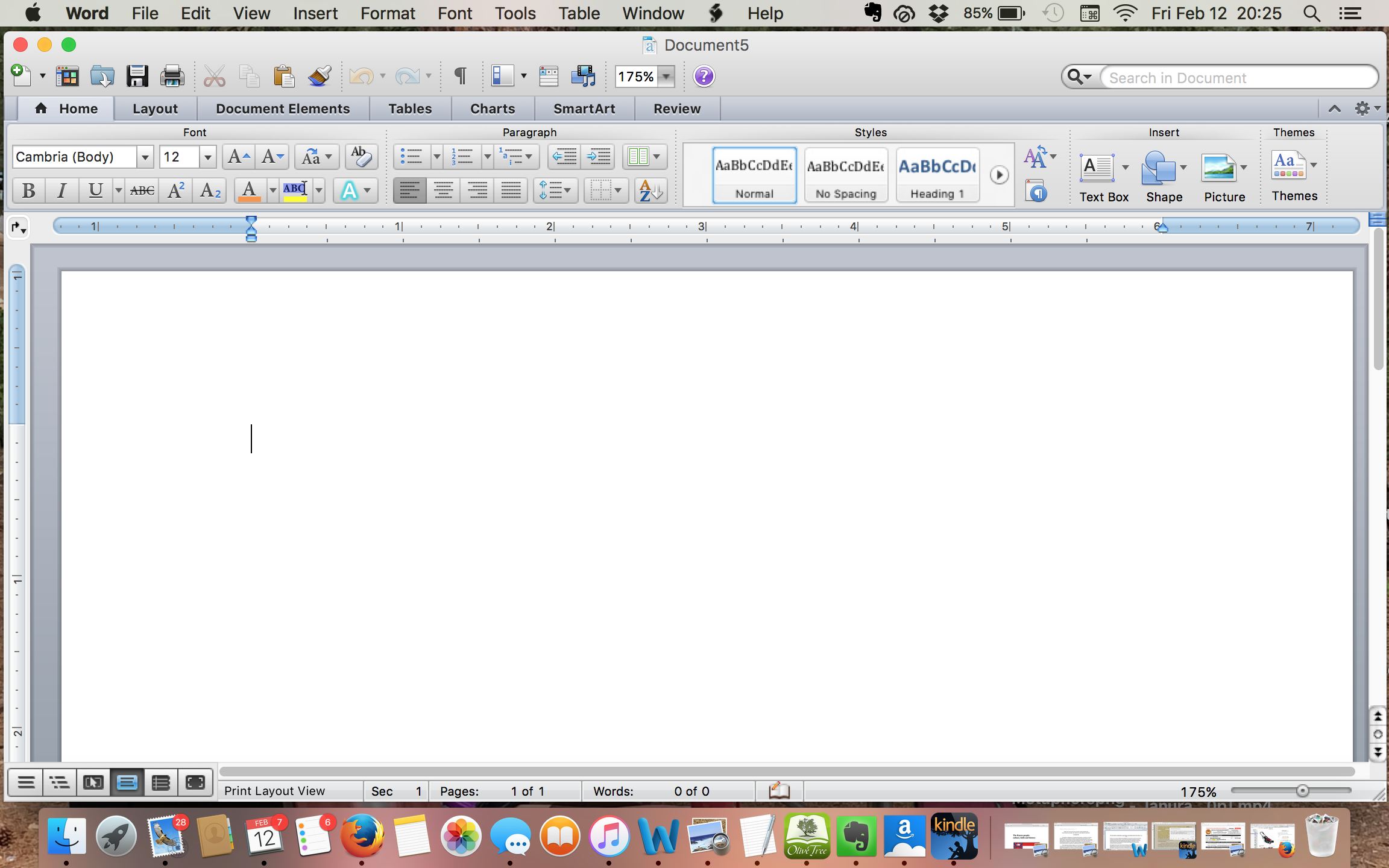Viewport: 1389px width, 868px height.
Task: Set Align Text Left
Action: (410, 191)
